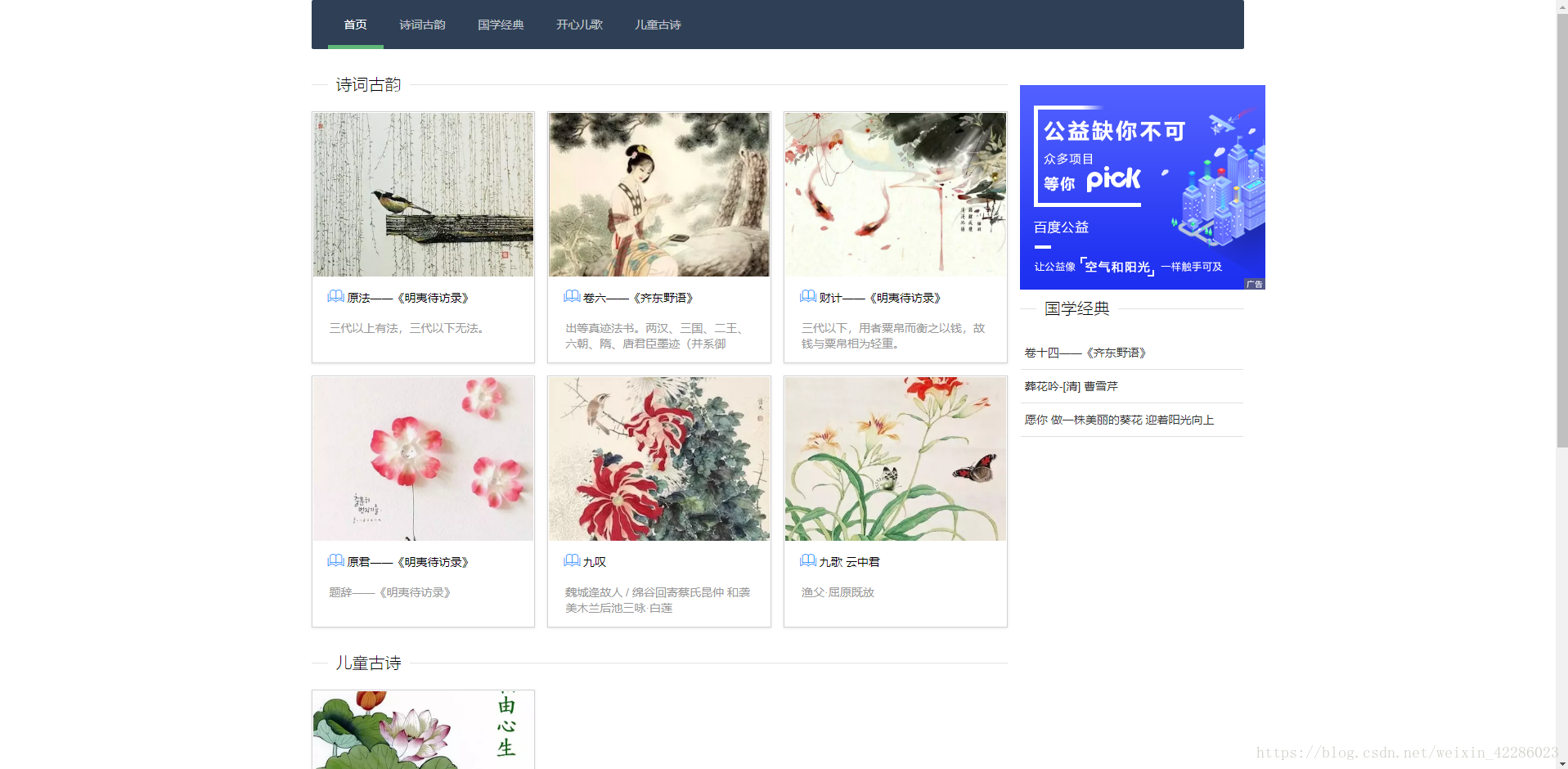Open the 九歌 云中君 article title
Viewport: 1568px width, 769px height.
pyautogui.click(x=850, y=562)
